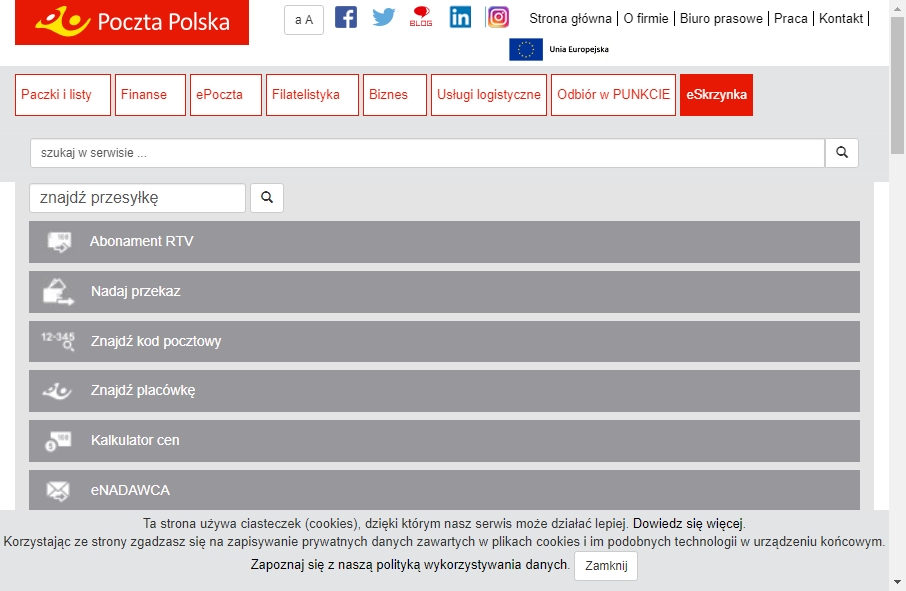Viewport: 906px width, 591px height.
Task: Click the Znajdź placówkę horn icon
Action: point(57,391)
